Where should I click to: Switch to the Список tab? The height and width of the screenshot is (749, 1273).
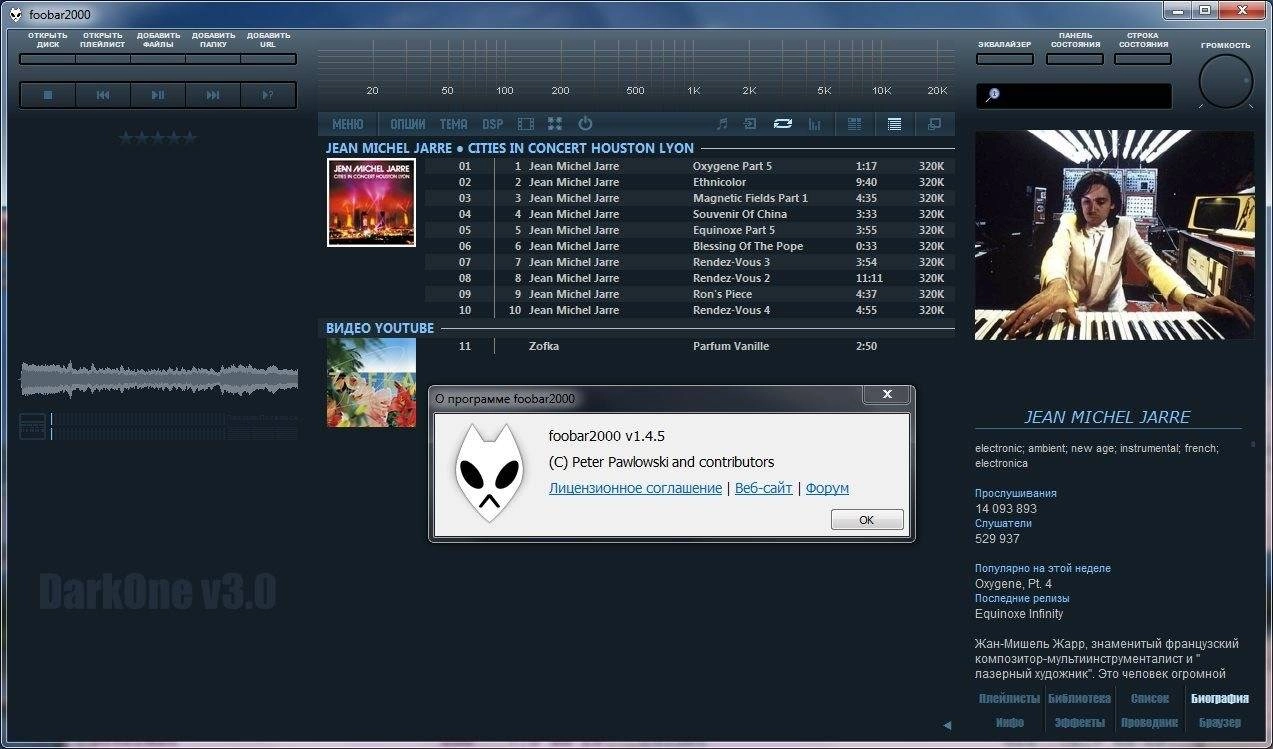(x=1149, y=699)
